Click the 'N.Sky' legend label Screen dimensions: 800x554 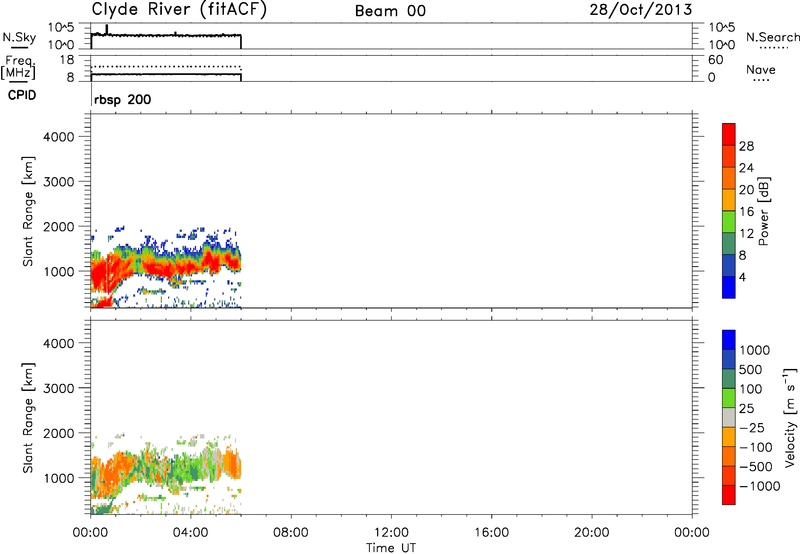[19, 37]
